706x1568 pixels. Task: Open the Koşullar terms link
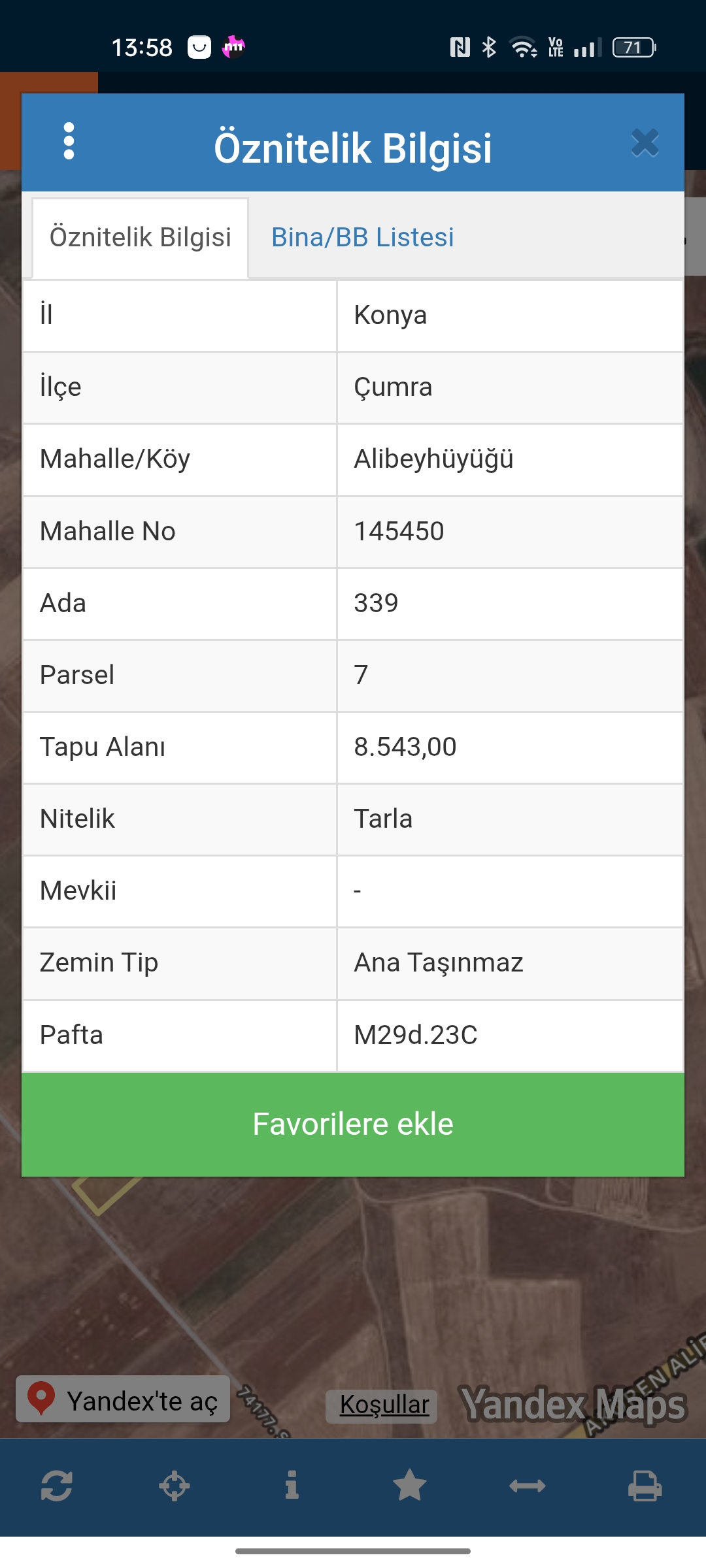coord(384,1404)
